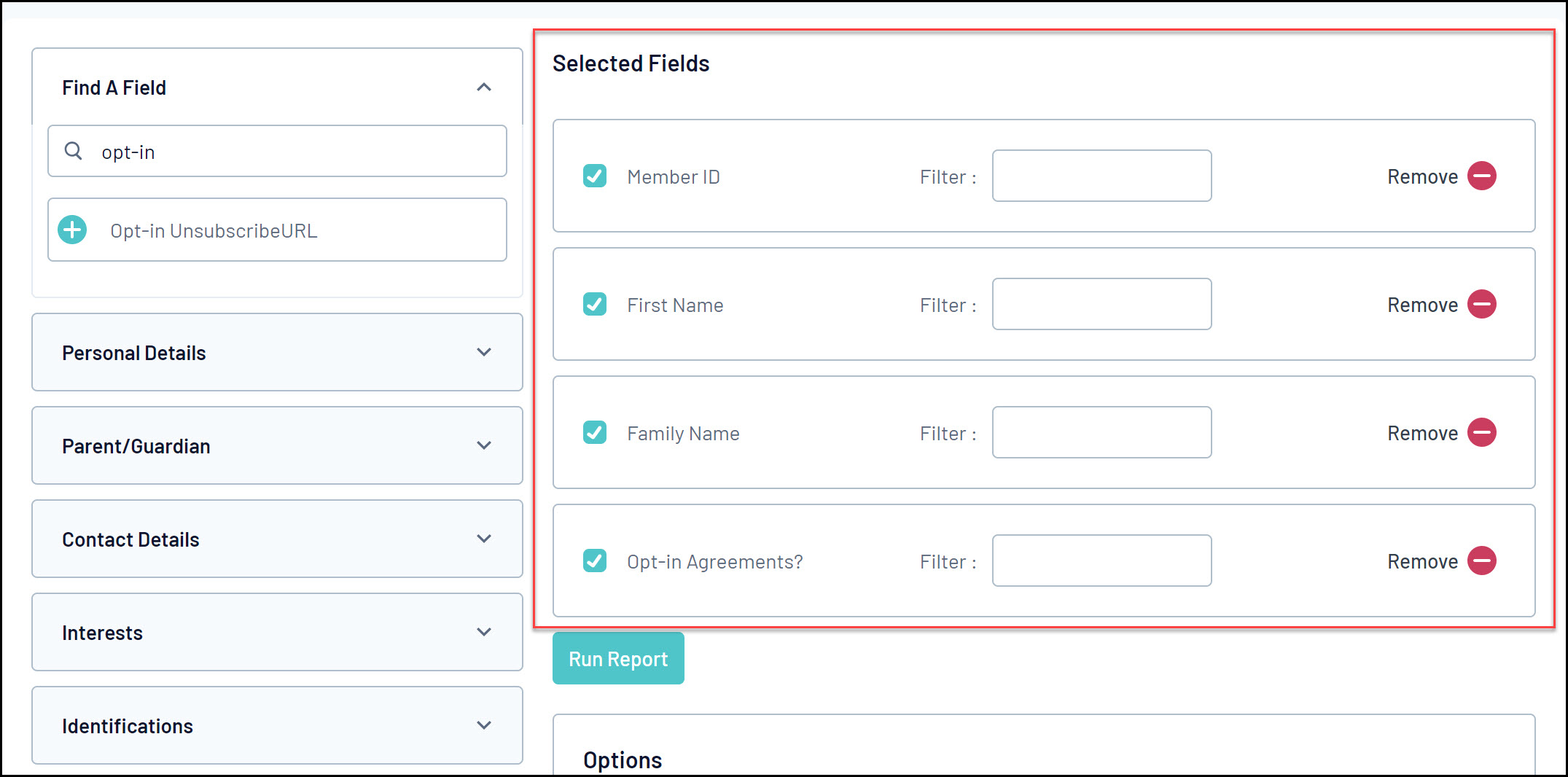
Task: Click the Run Report button
Action: click(x=618, y=659)
